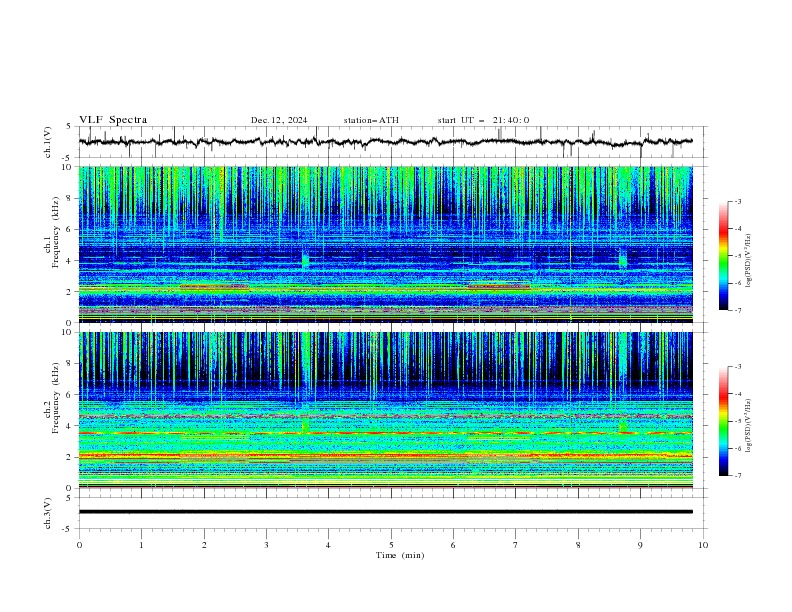
Task: Click the "-5" tick on ch.2 colorbar
Action: 737,421
